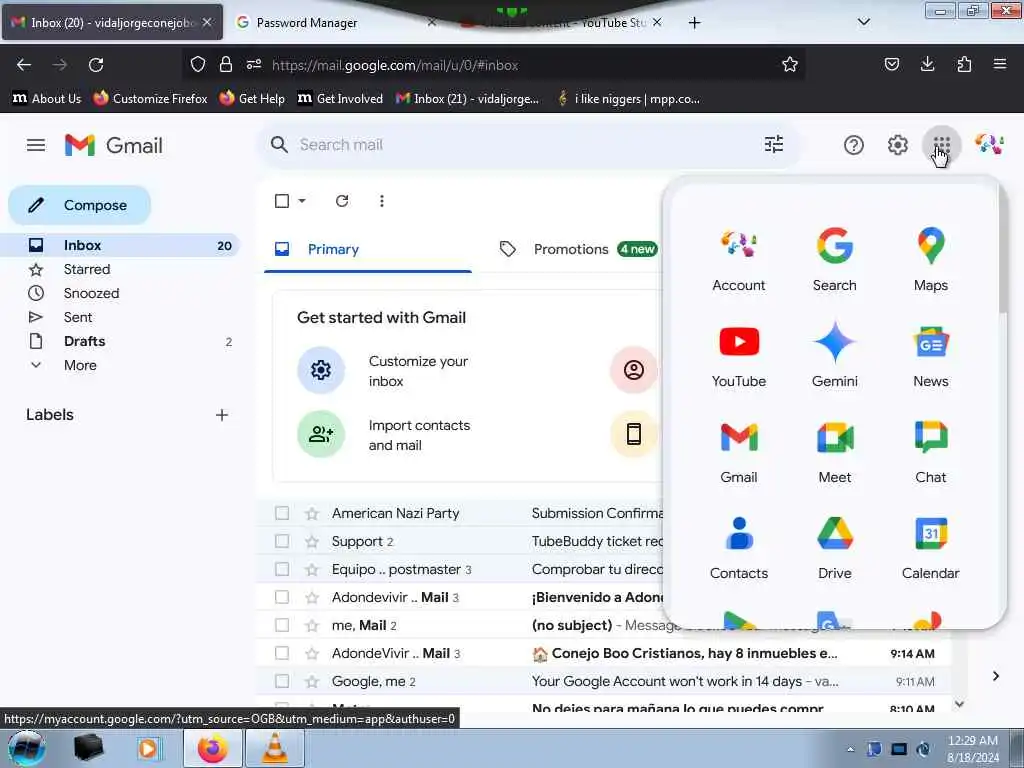This screenshot has height=768, width=1024.
Task: Show search options filter icon
Action: pyautogui.click(x=773, y=144)
